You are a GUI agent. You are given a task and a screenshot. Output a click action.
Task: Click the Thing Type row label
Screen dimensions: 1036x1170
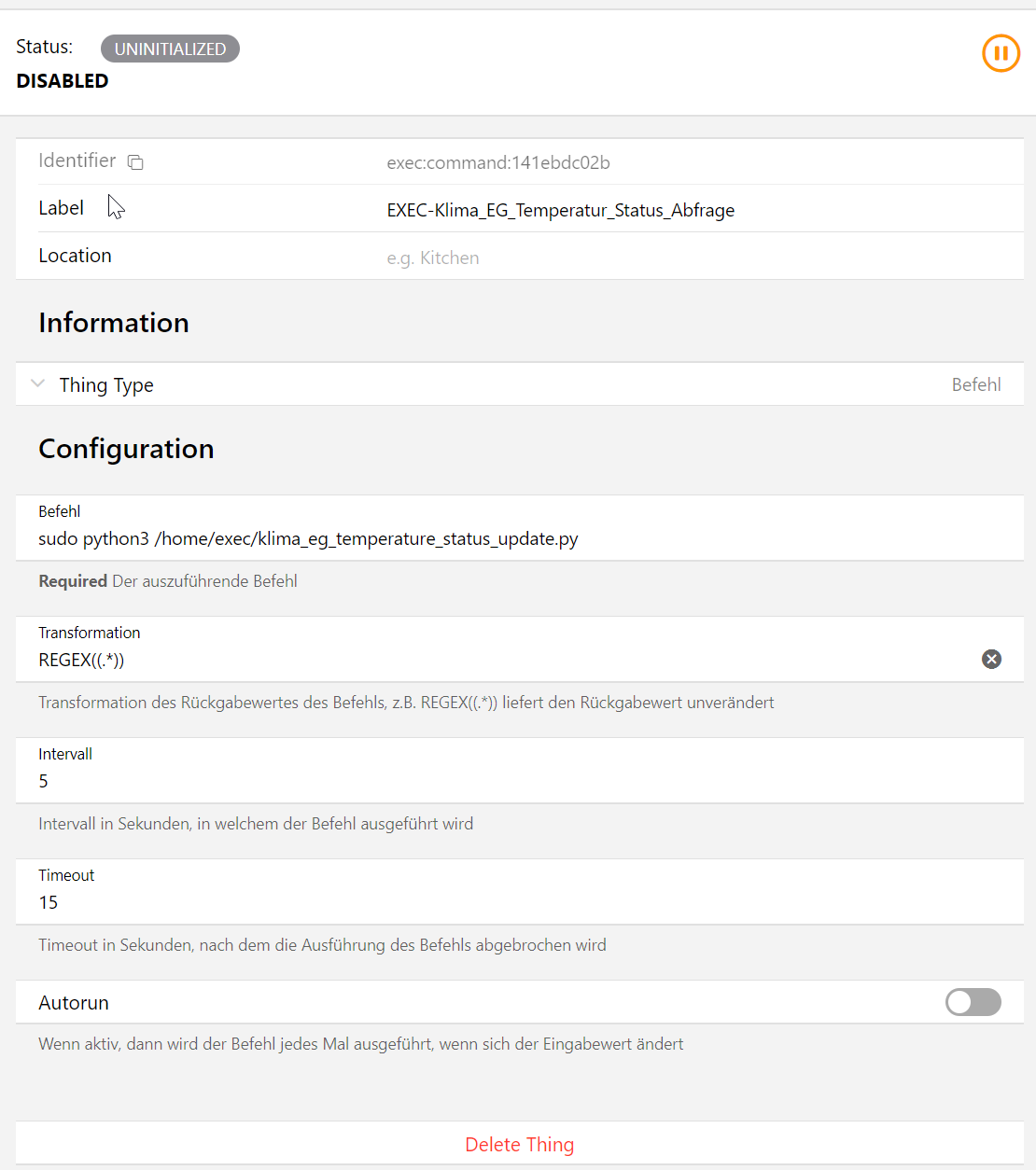[x=106, y=384]
